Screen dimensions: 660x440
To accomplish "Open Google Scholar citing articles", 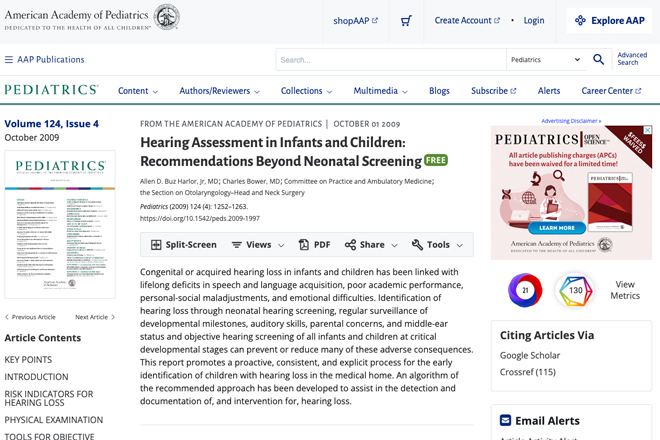I will 530,355.
